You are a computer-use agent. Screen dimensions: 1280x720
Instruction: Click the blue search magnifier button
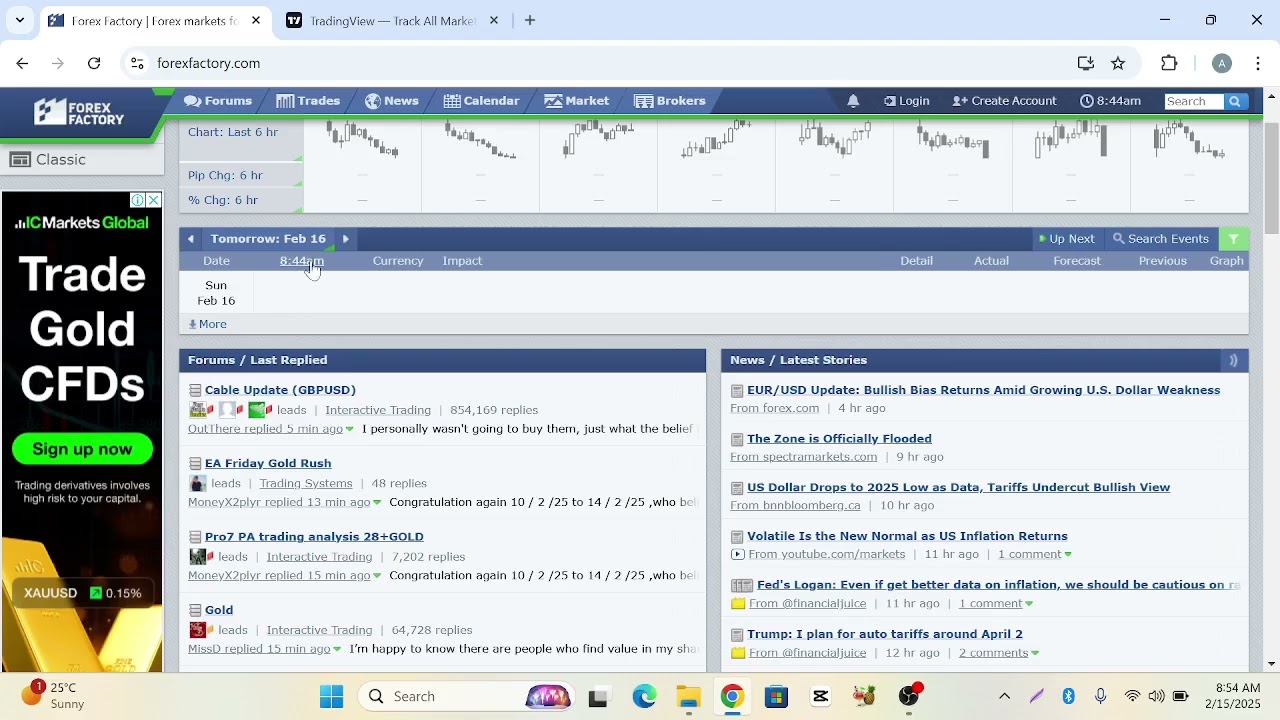pyautogui.click(x=1235, y=101)
